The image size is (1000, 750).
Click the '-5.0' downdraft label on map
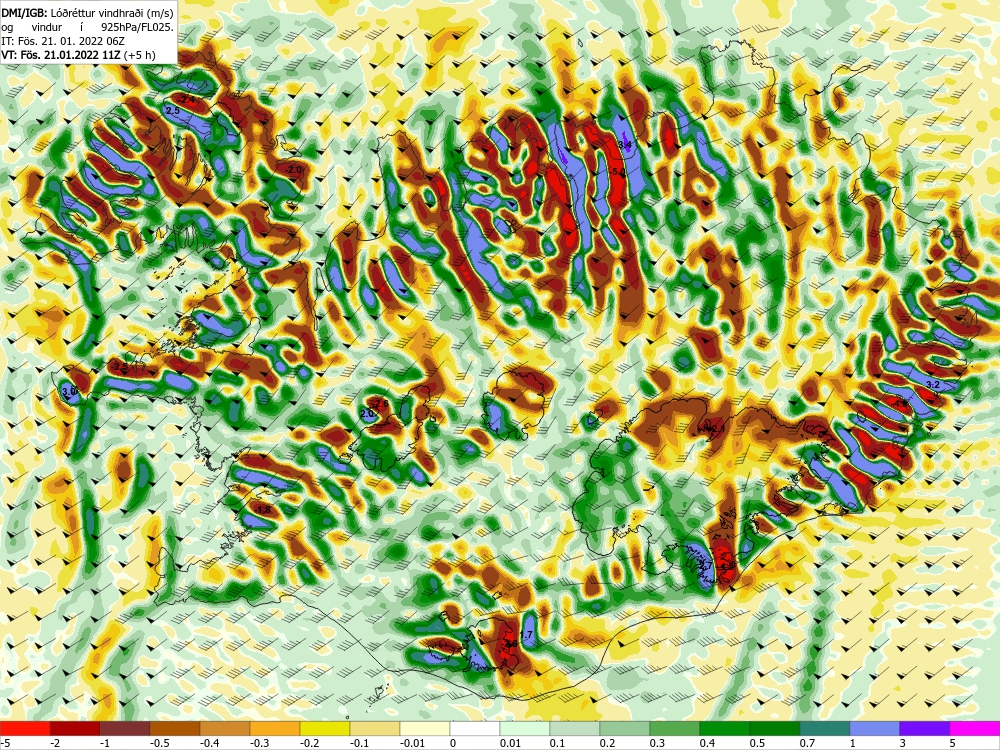coord(617,172)
